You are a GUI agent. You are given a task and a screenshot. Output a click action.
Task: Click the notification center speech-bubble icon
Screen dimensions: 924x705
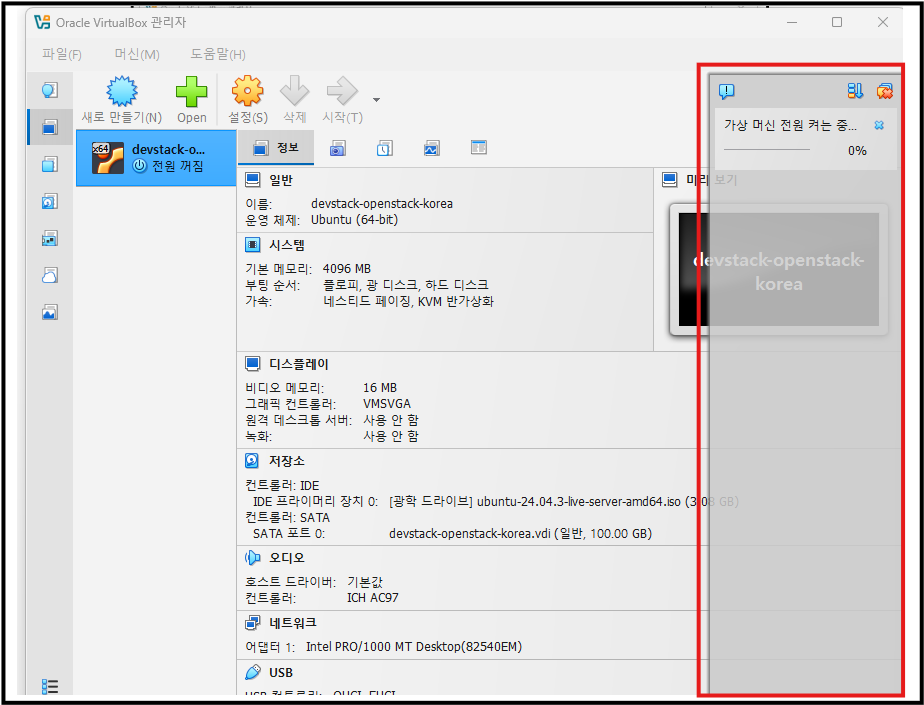pyautogui.click(x=727, y=91)
